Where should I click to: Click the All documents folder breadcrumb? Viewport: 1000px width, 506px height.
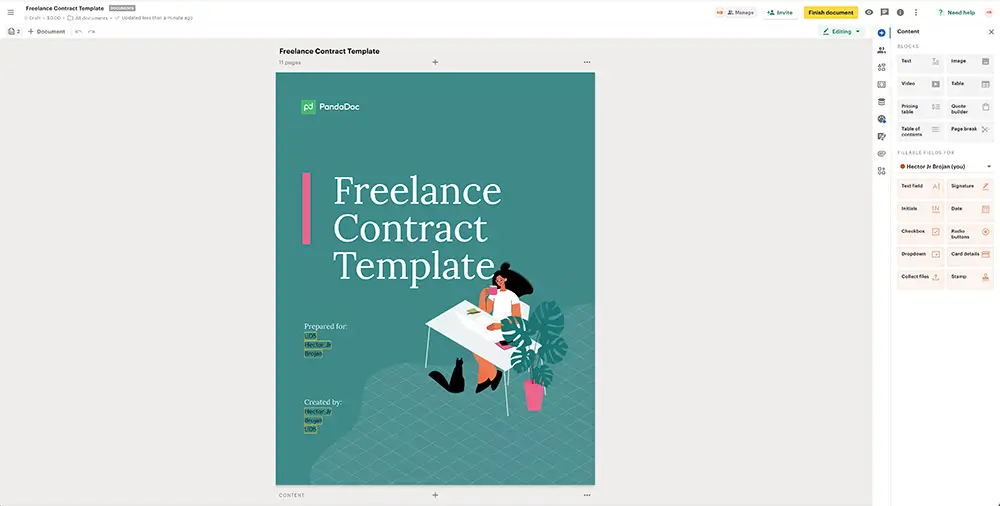click(89, 18)
